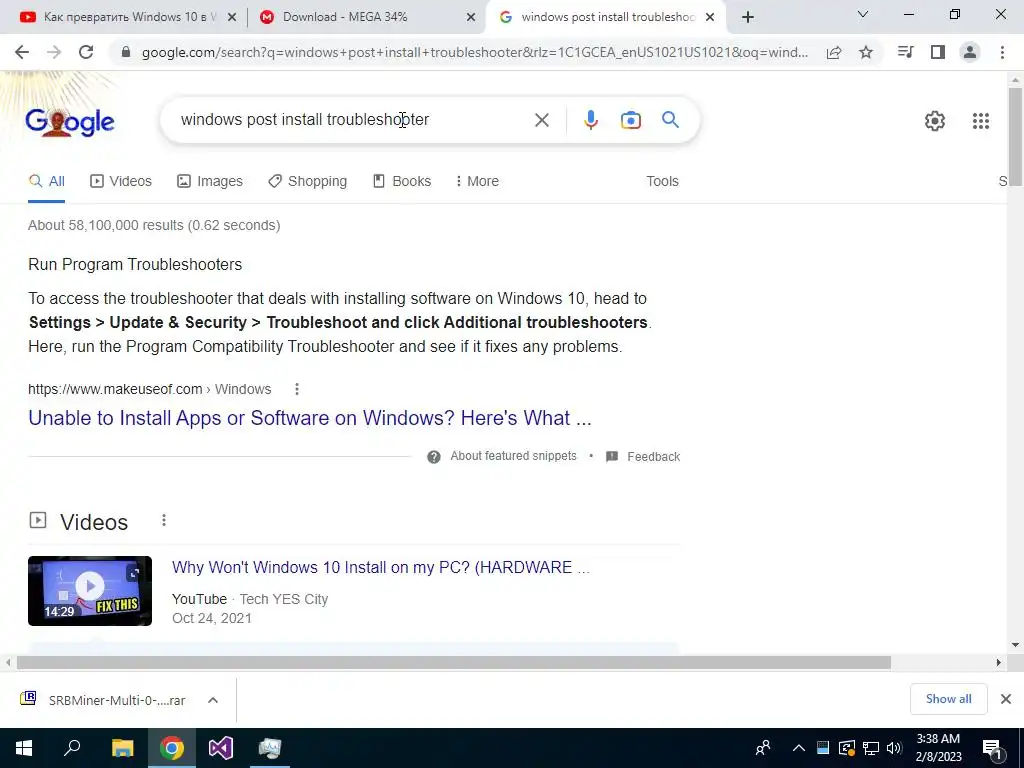The height and width of the screenshot is (768, 1024).
Task: Close the YouTube tab
Action: pos(232,18)
